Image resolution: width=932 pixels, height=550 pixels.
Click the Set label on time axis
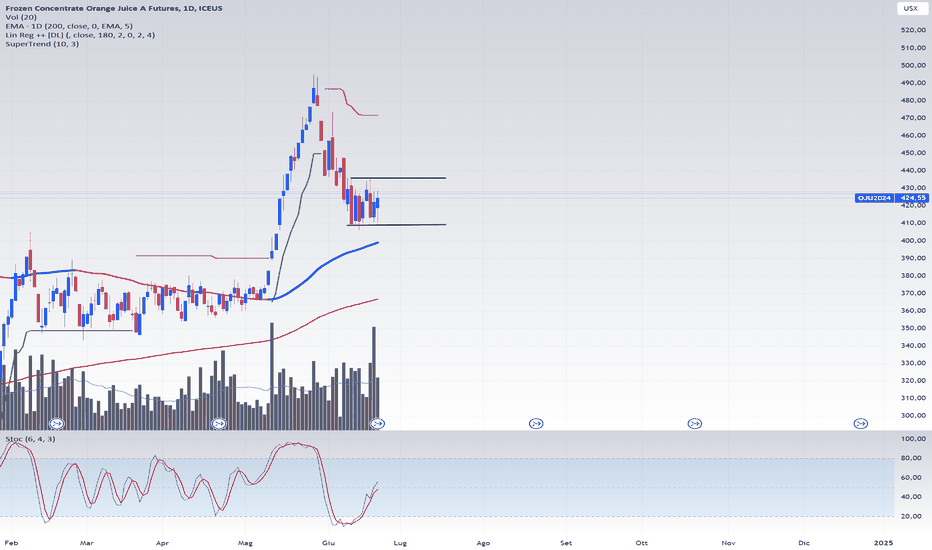click(x=566, y=543)
